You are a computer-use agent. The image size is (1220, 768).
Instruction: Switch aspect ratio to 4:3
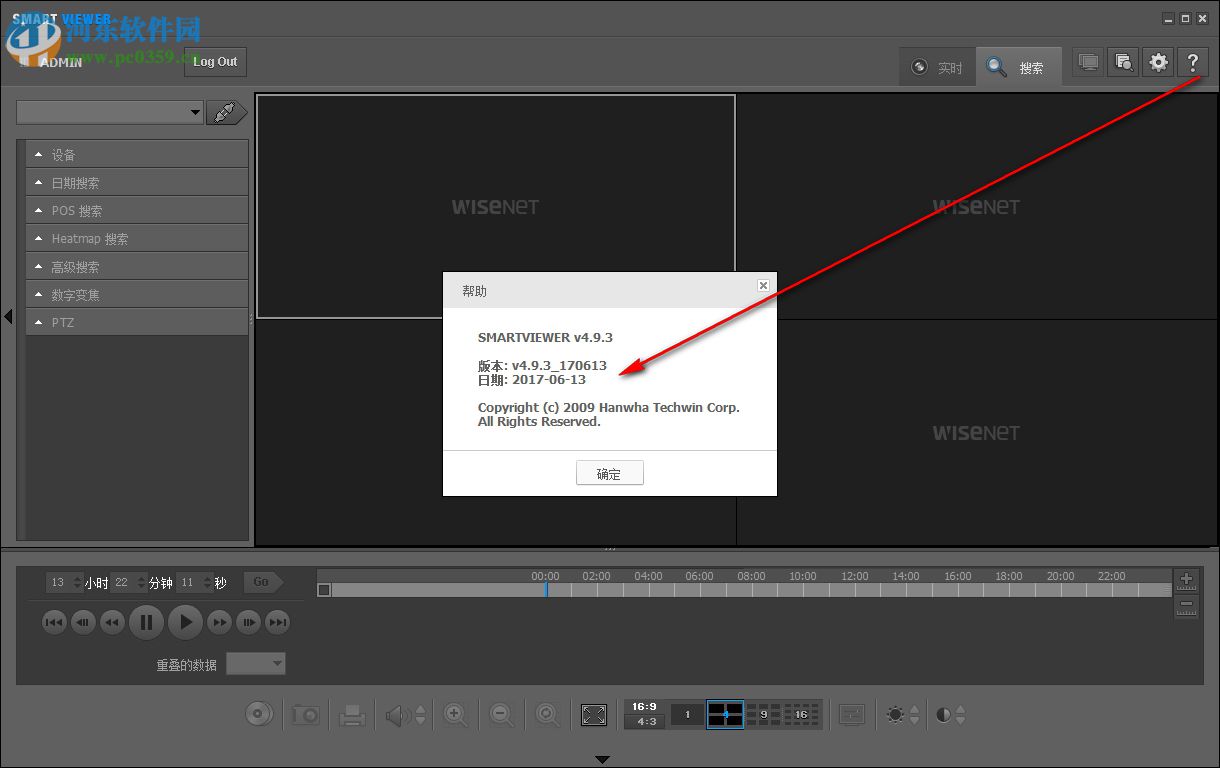pyautogui.click(x=644, y=722)
